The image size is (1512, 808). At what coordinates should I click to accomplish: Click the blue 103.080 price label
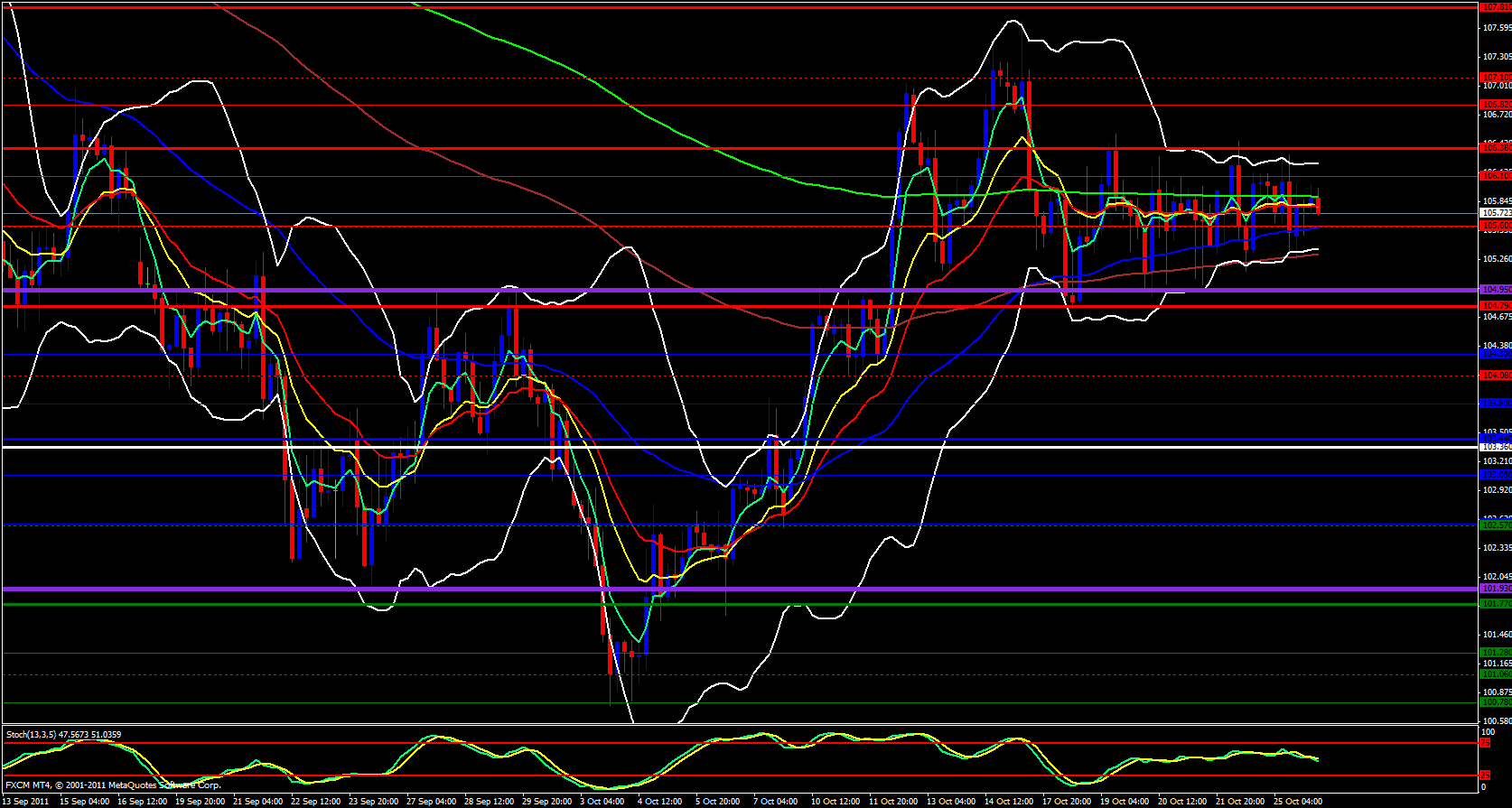coord(1496,475)
